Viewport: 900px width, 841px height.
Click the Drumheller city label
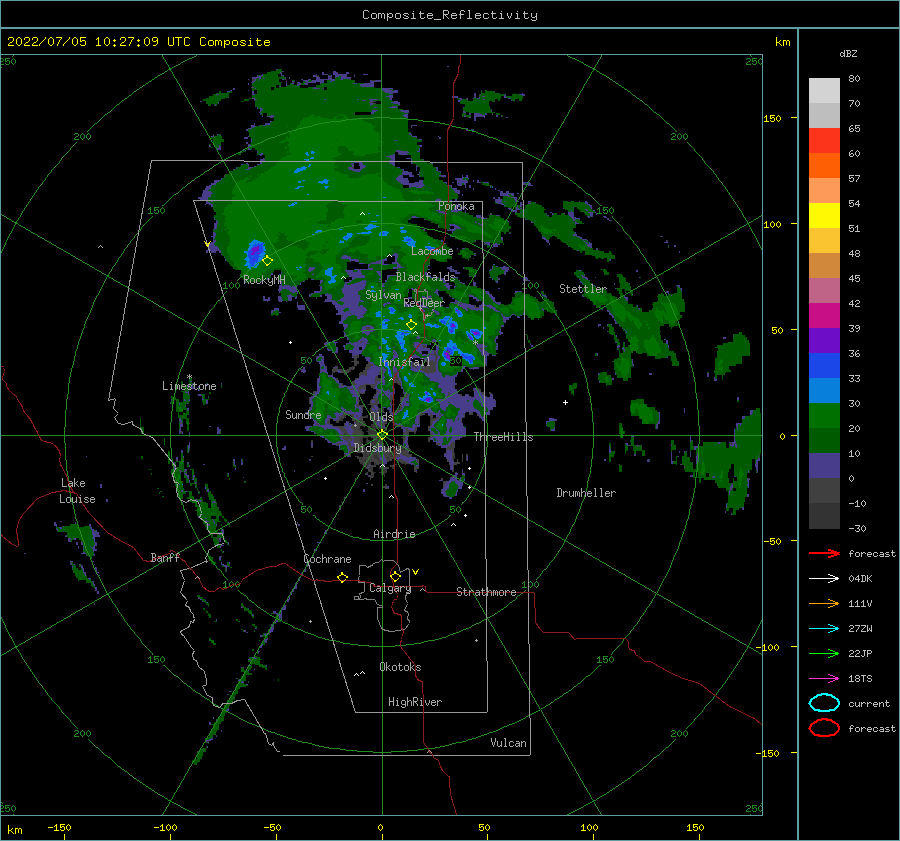(x=586, y=493)
